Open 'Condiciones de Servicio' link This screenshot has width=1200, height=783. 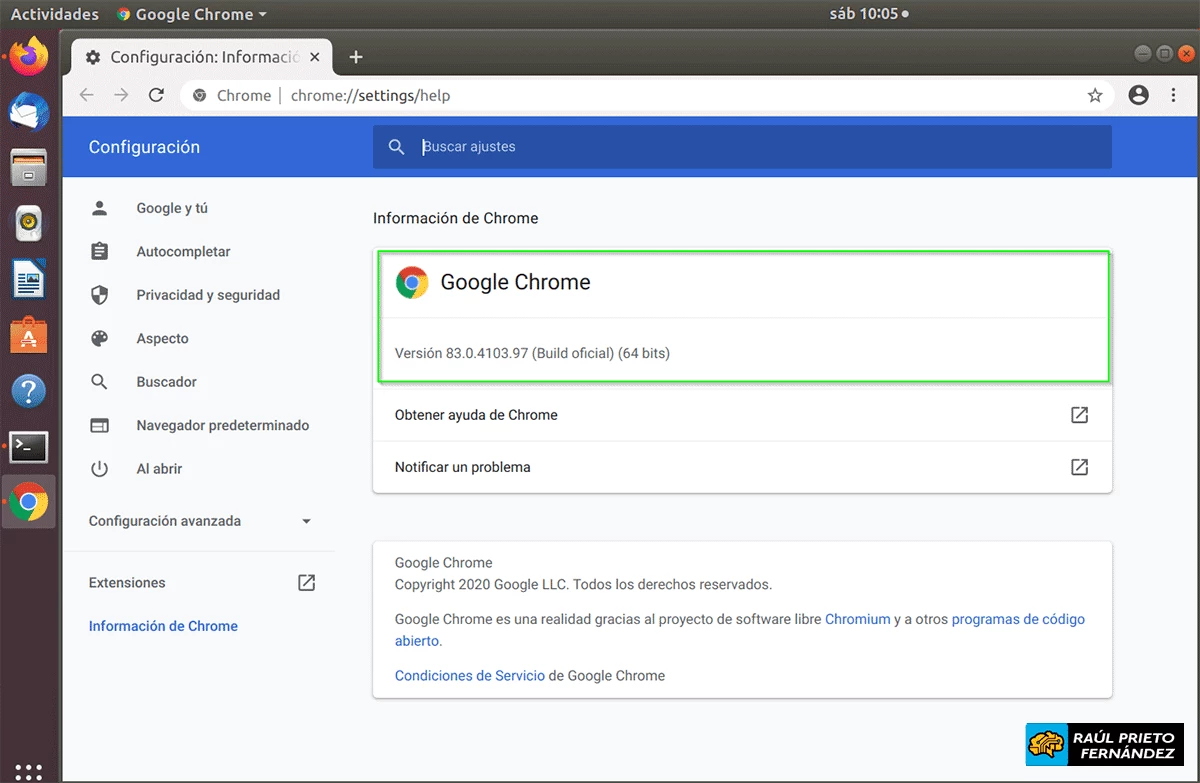pyautogui.click(x=469, y=675)
